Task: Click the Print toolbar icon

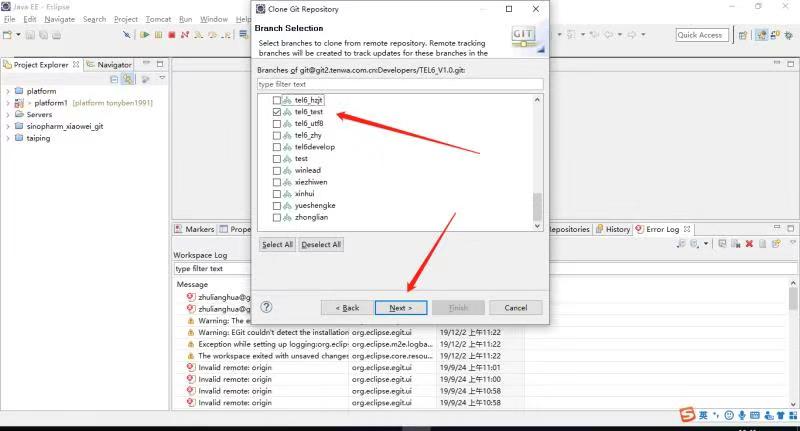Action: click(57, 35)
